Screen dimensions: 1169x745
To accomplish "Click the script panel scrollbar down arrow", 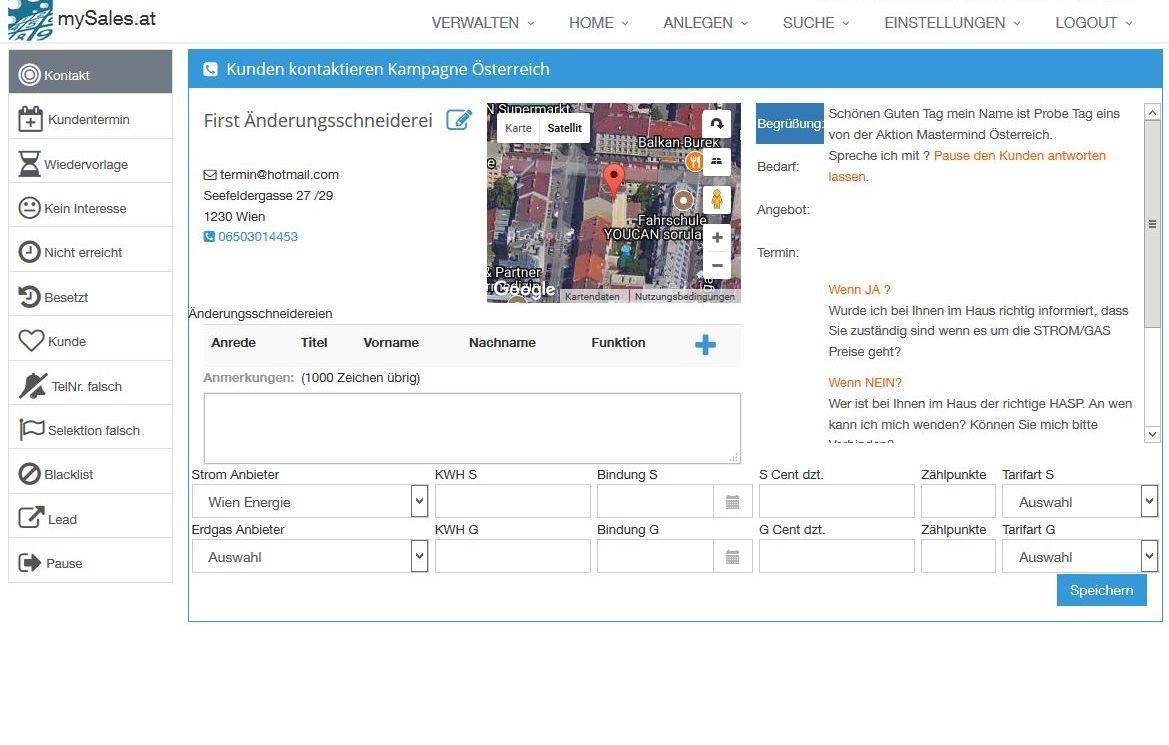I will pyautogui.click(x=1152, y=434).
